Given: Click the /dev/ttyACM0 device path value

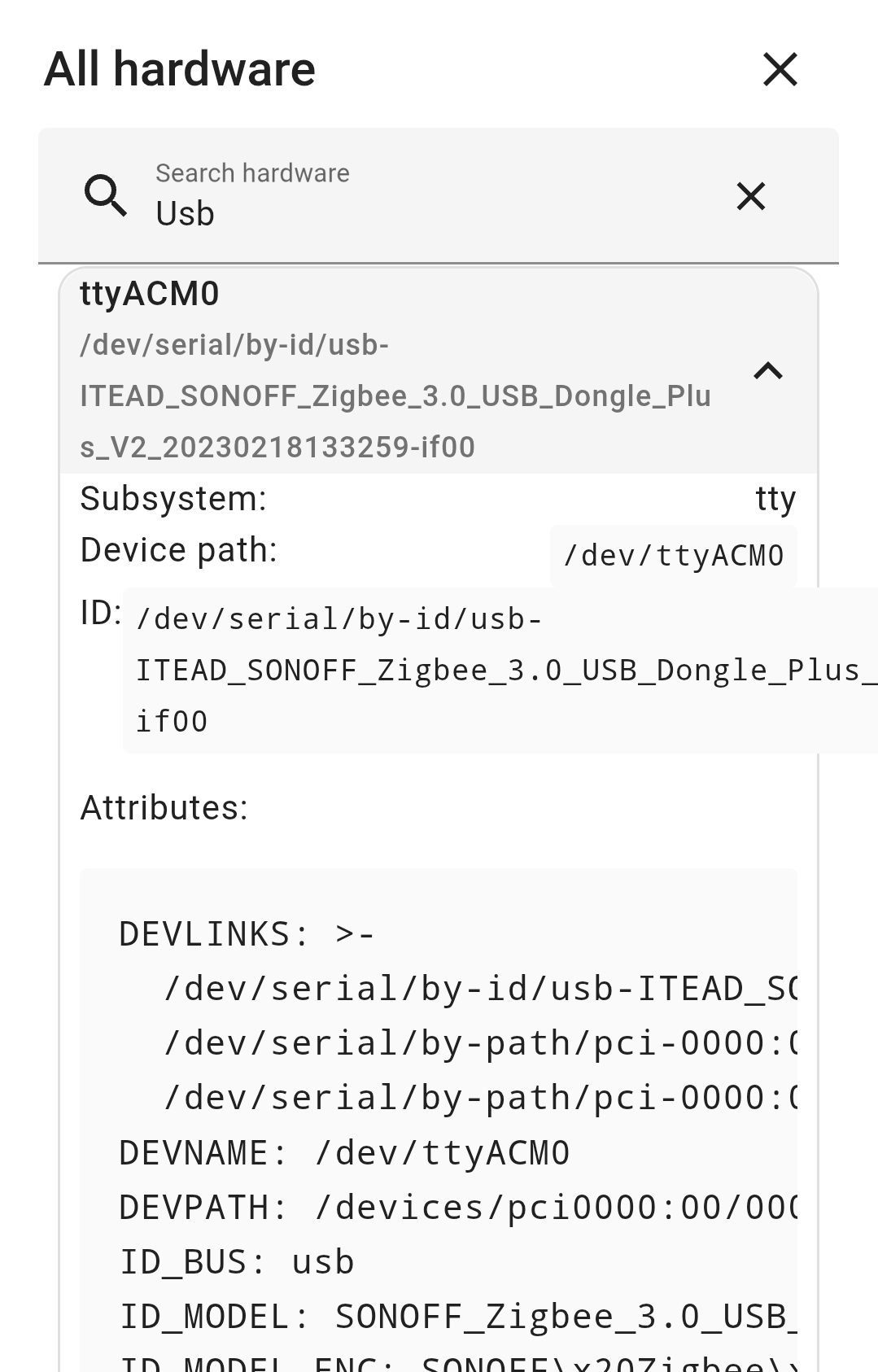Looking at the screenshot, I should click(673, 556).
